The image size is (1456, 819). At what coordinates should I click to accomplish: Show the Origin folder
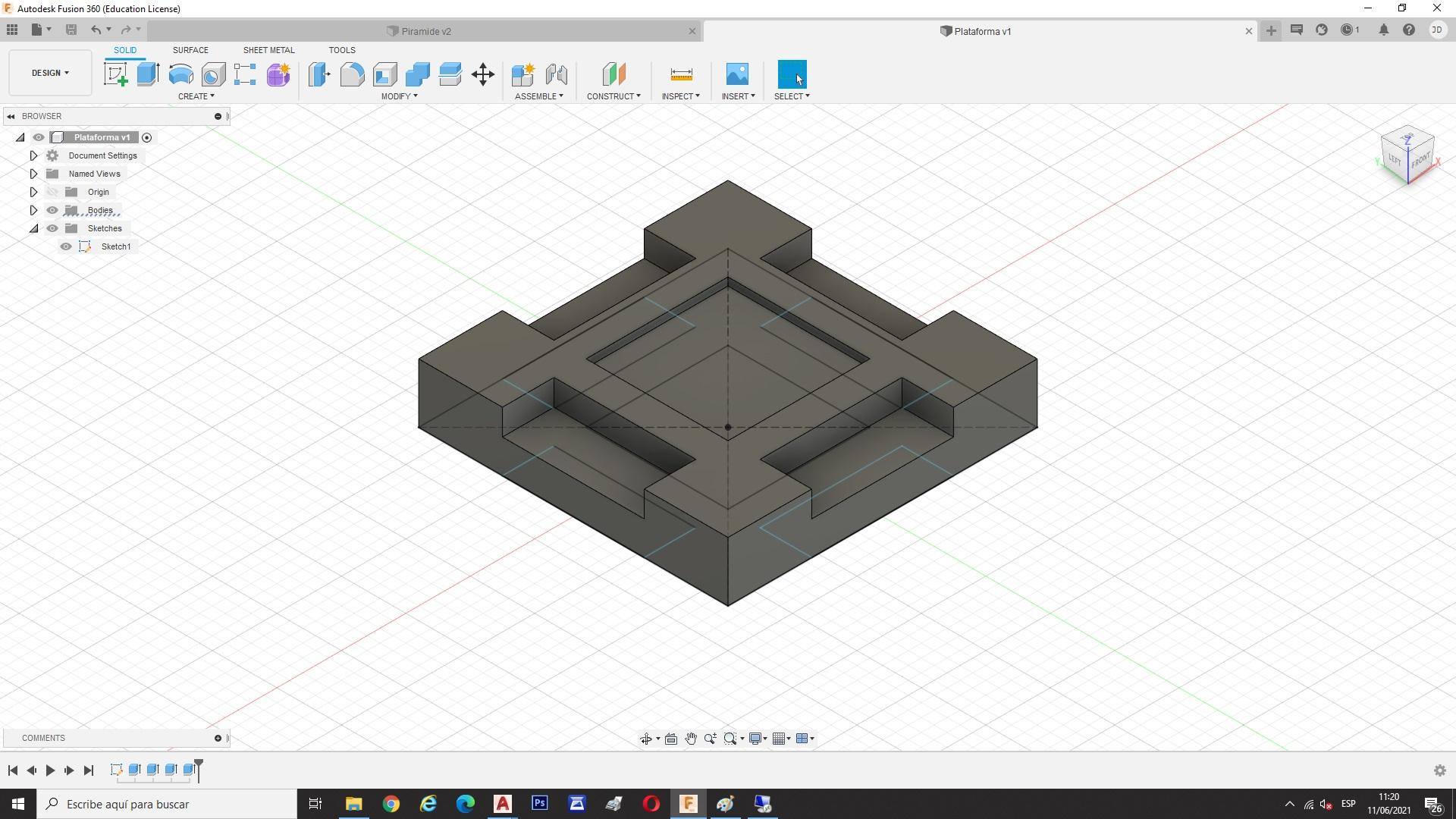52,192
